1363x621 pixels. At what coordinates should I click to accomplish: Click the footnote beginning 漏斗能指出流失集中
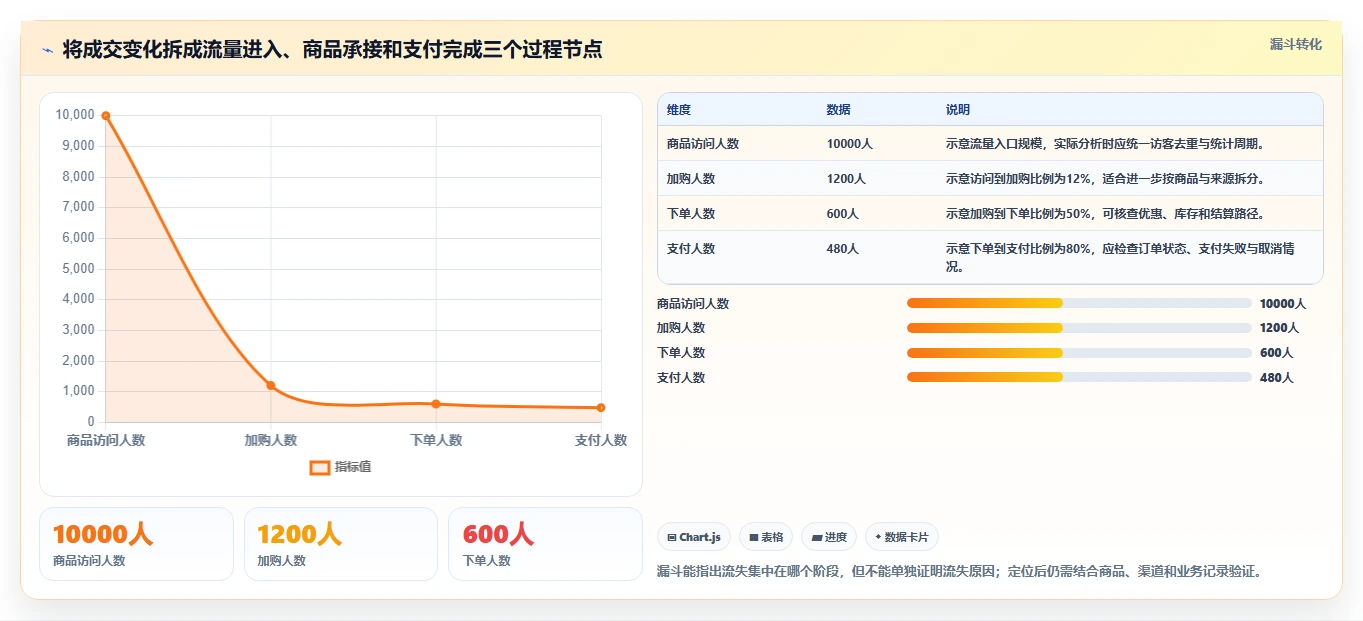(x=960, y=572)
